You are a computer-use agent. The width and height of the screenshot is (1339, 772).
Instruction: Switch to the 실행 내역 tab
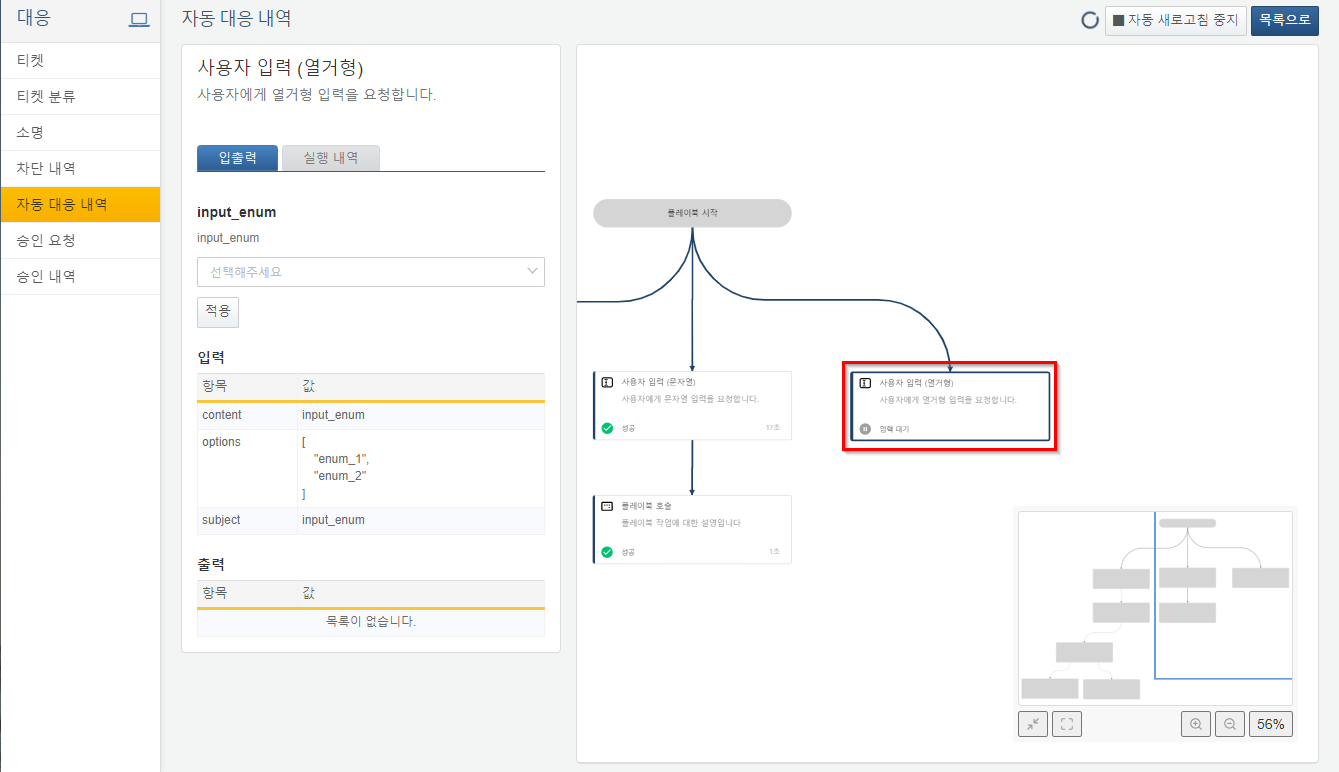[331, 158]
